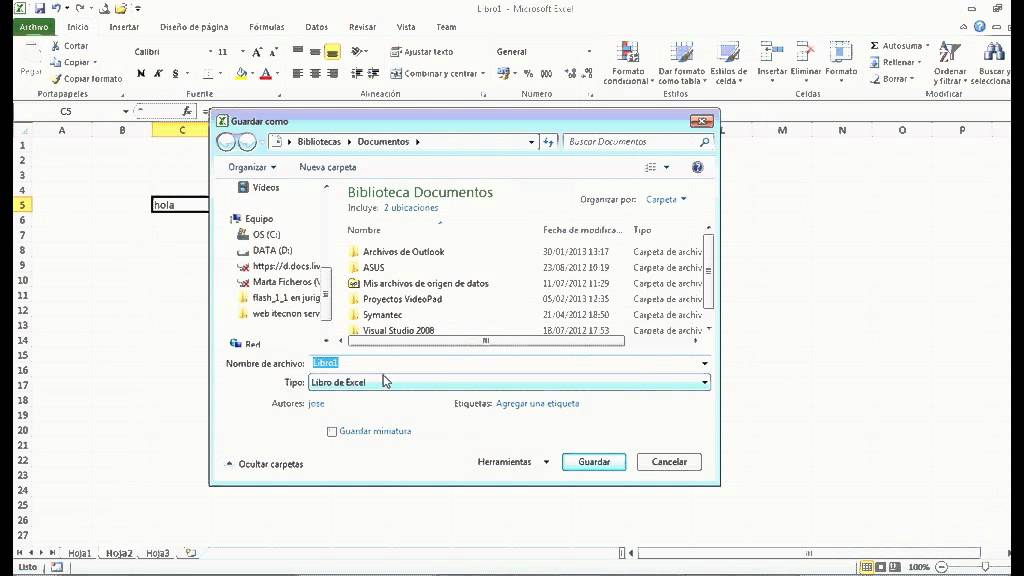
Task: Click the zoom out minus on zoom slider
Action: point(941,567)
